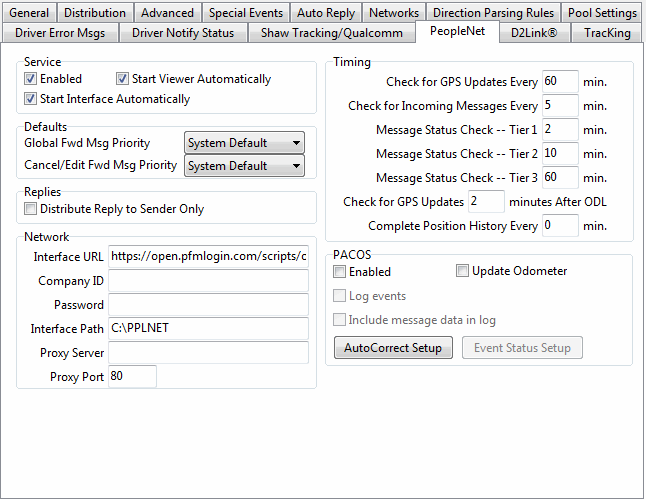646x500 pixels.
Task: Open Shaw Tracking/Qualcomm tab
Action: [x=332, y=33]
